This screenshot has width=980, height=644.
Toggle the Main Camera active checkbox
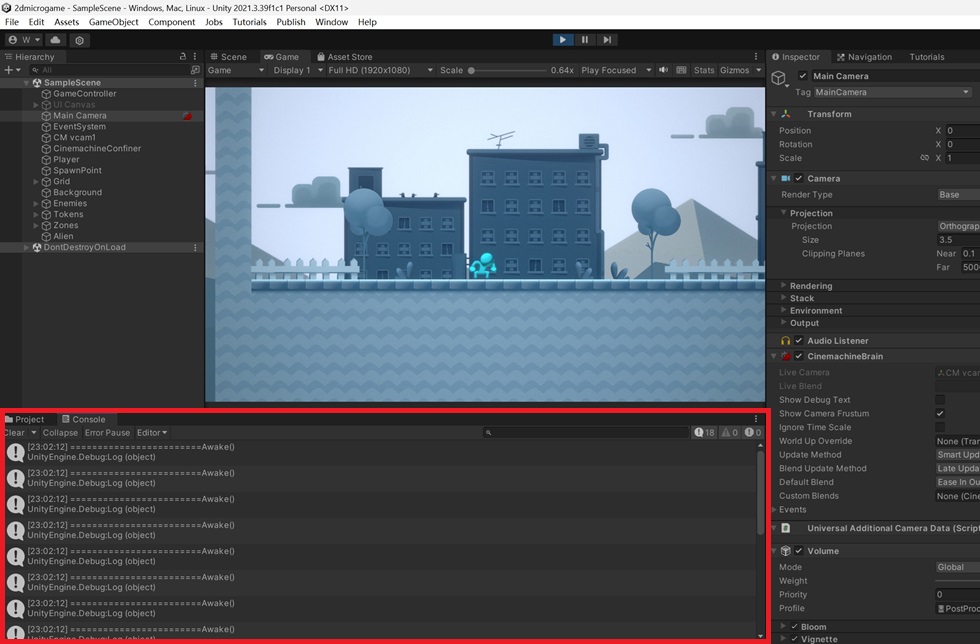click(x=802, y=76)
